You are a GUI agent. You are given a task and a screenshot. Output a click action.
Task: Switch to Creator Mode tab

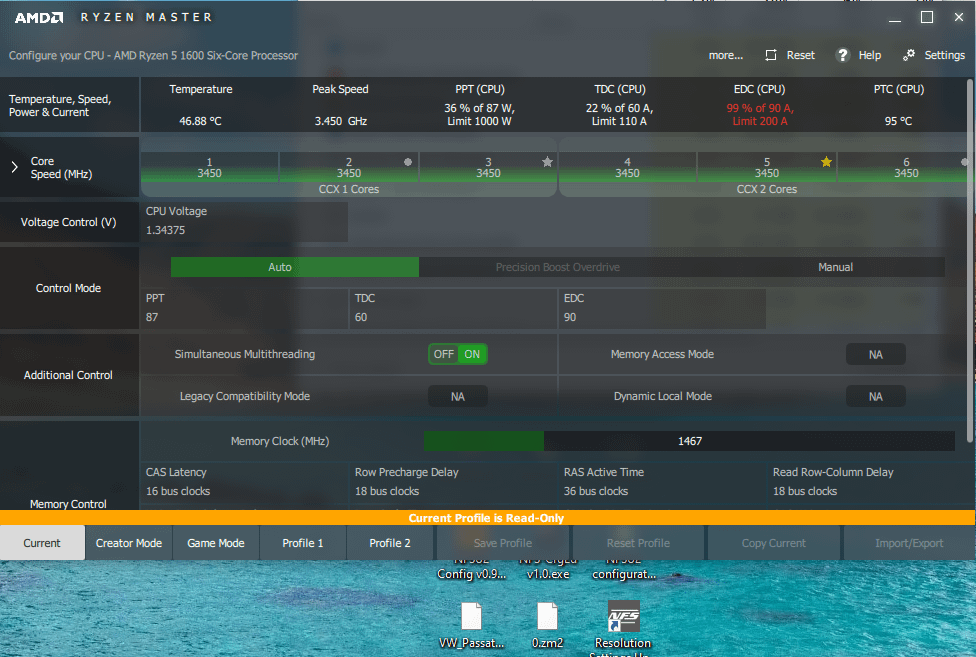[129, 543]
